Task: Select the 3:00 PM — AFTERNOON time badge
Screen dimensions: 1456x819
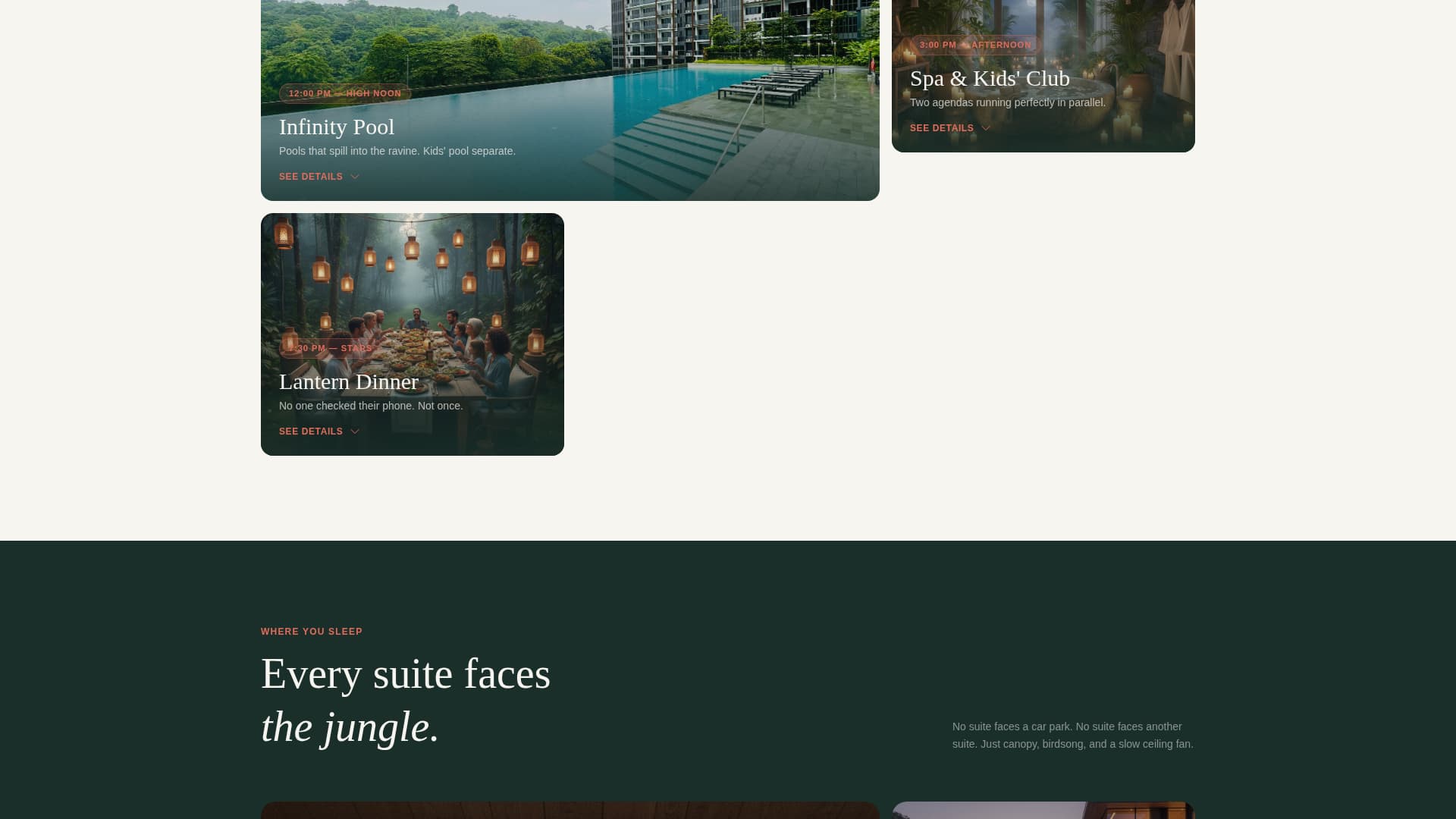Action: click(x=975, y=45)
